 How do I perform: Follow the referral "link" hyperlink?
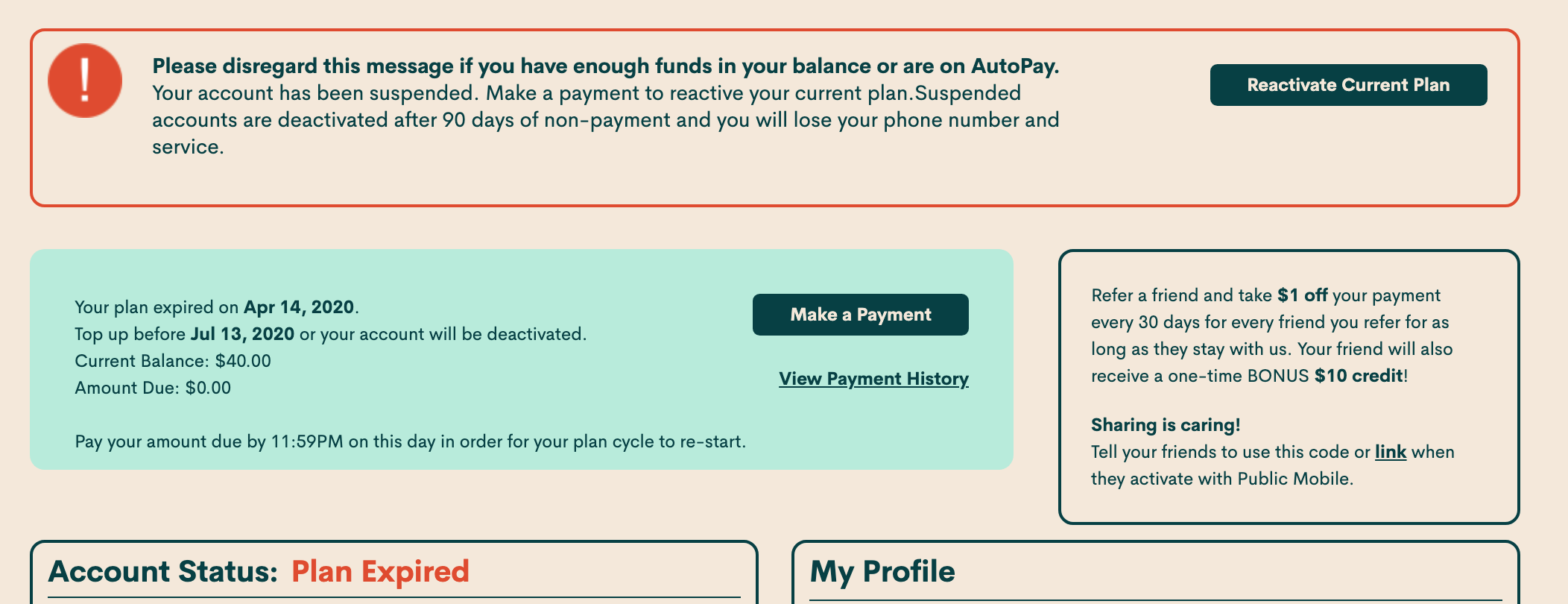click(x=1390, y=452)
